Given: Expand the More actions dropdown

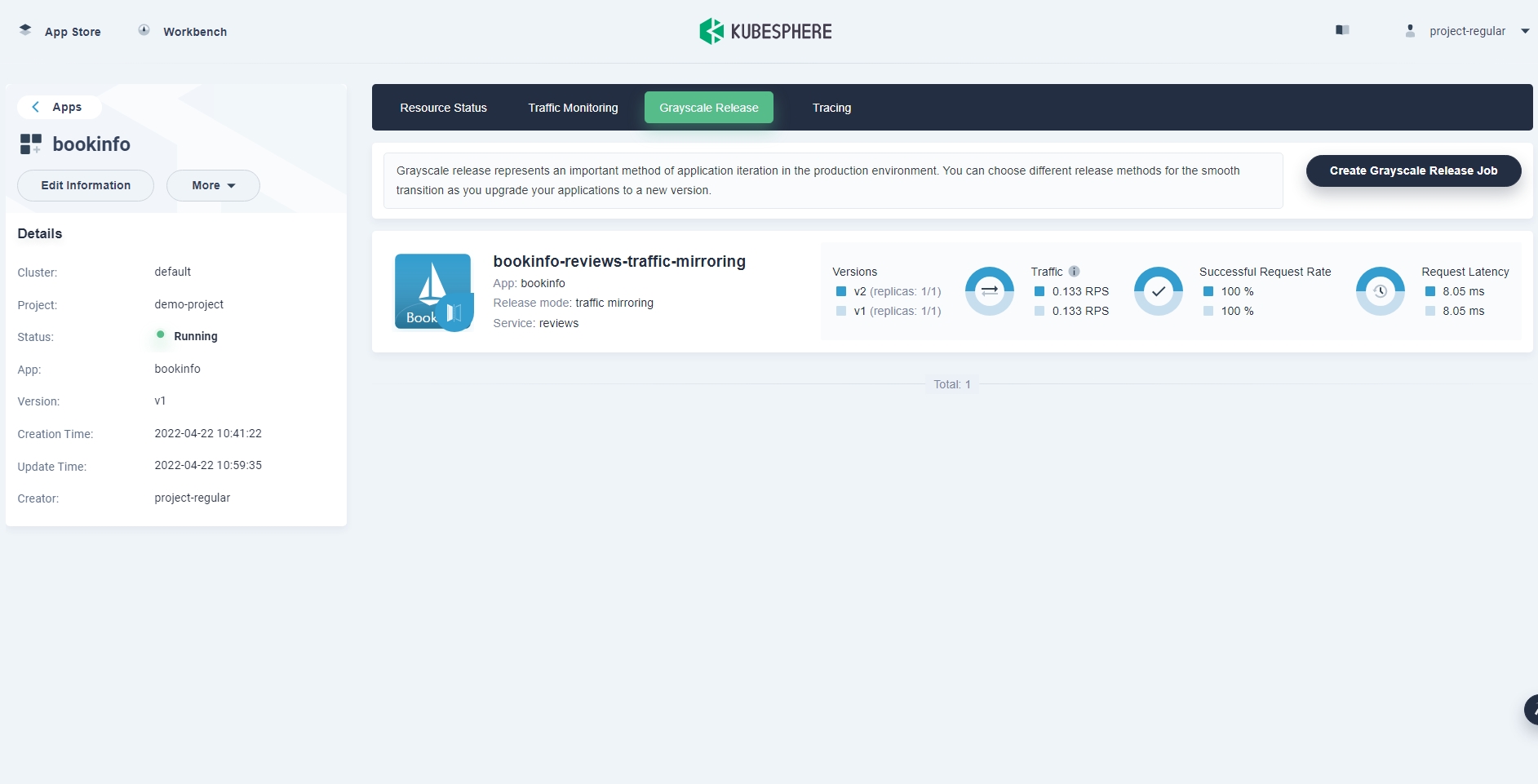Looking at the screenshot, I should [x=213, y=185].
